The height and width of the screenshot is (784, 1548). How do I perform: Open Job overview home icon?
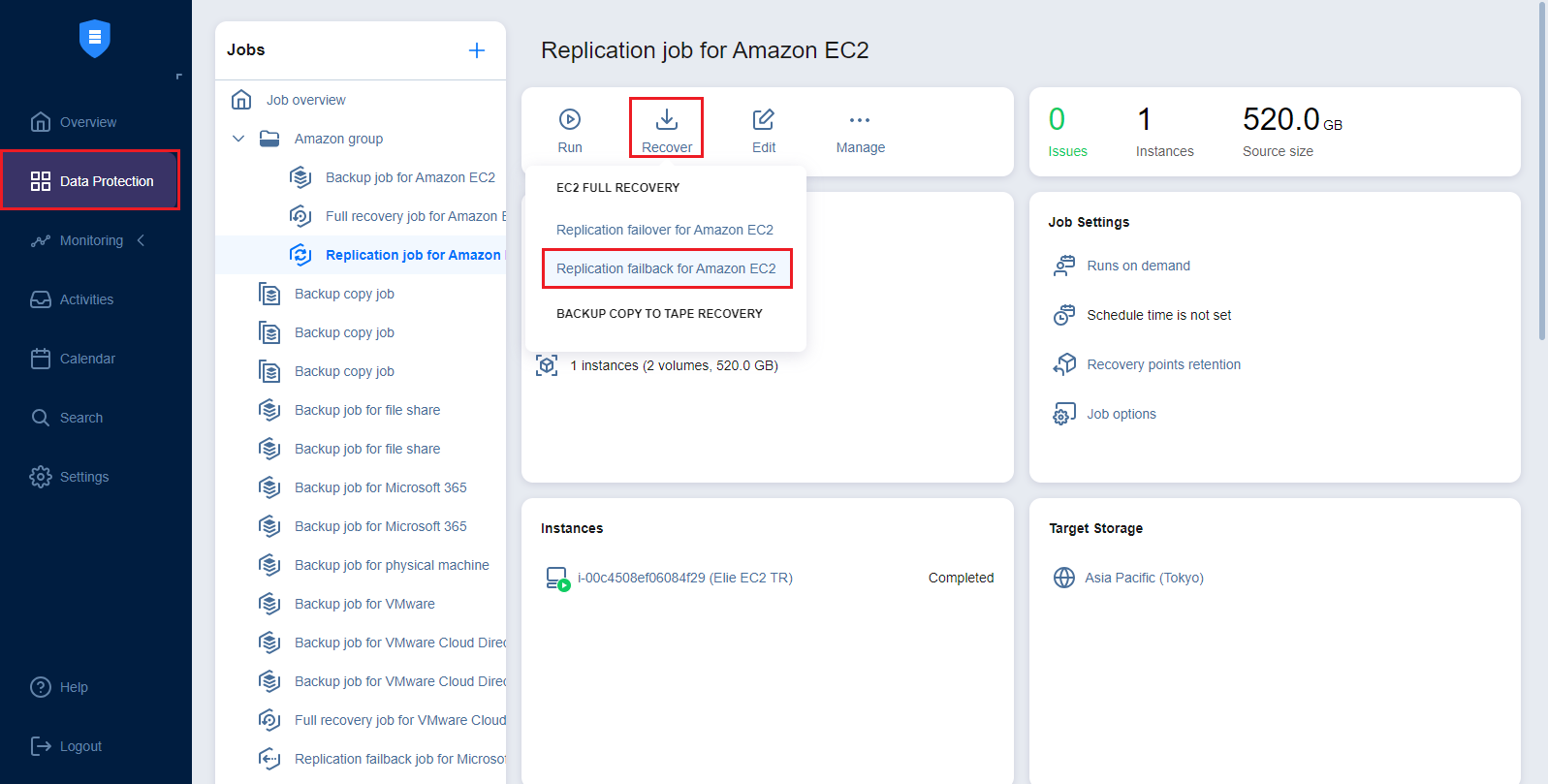pos(241,100)
